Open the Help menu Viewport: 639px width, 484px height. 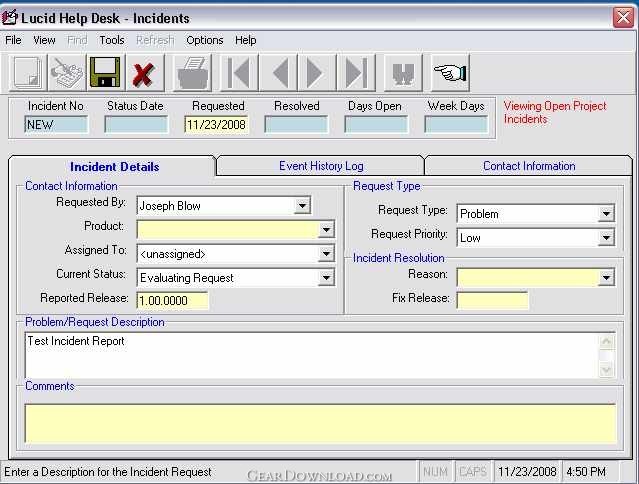click(x=245, y=40)
